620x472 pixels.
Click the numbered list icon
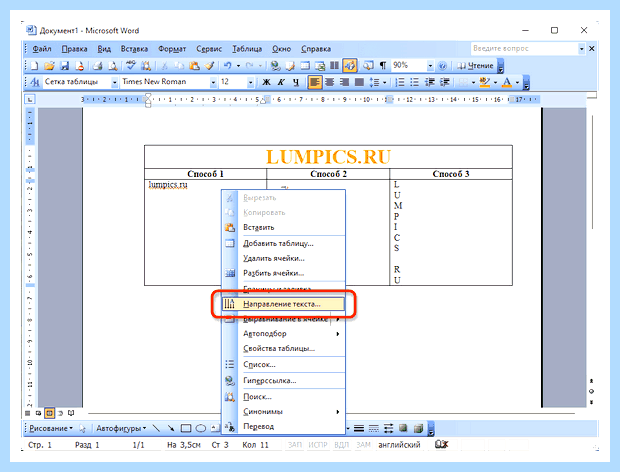[400, 82]
